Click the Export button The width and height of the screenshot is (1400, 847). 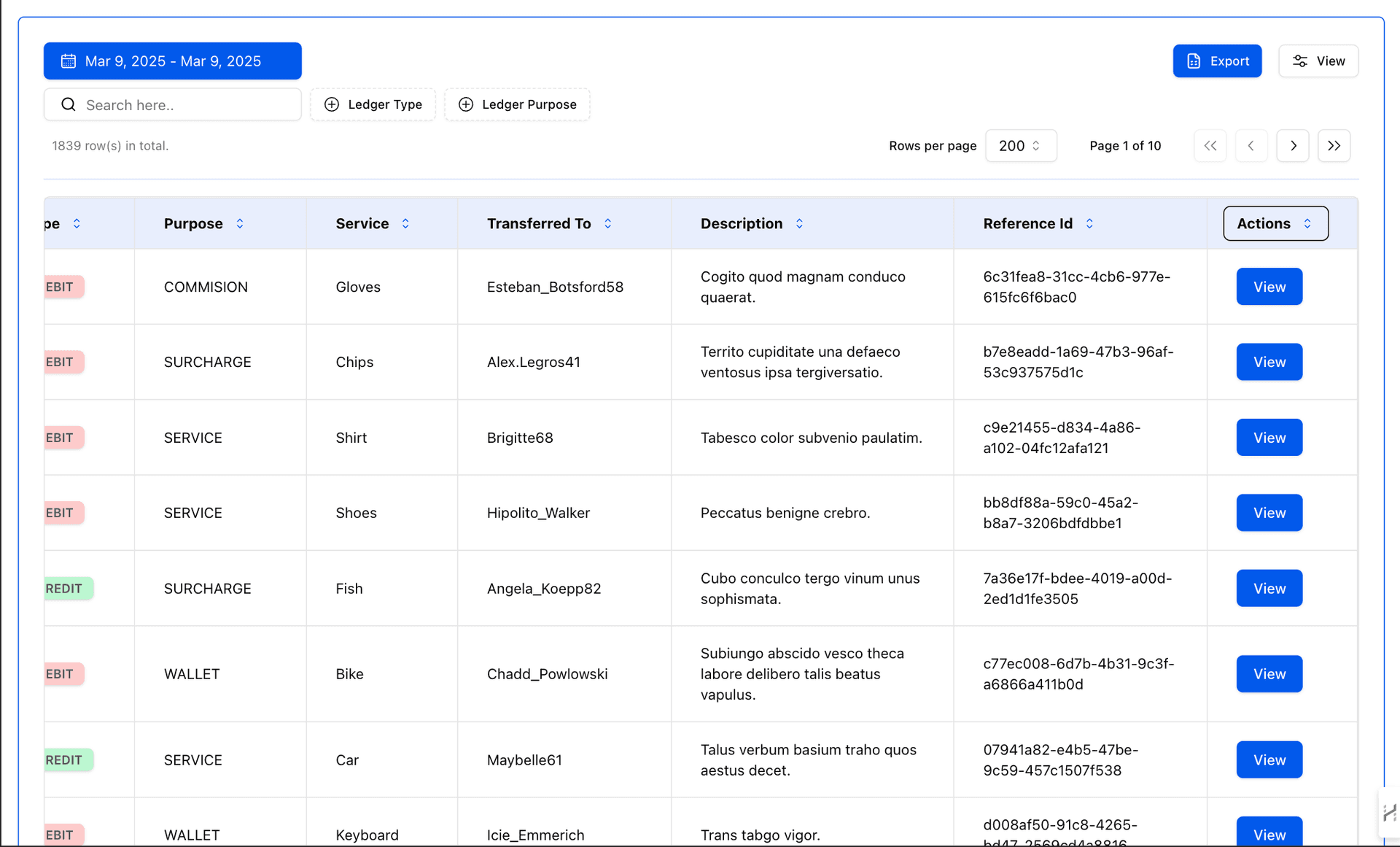pos(1217,61)
